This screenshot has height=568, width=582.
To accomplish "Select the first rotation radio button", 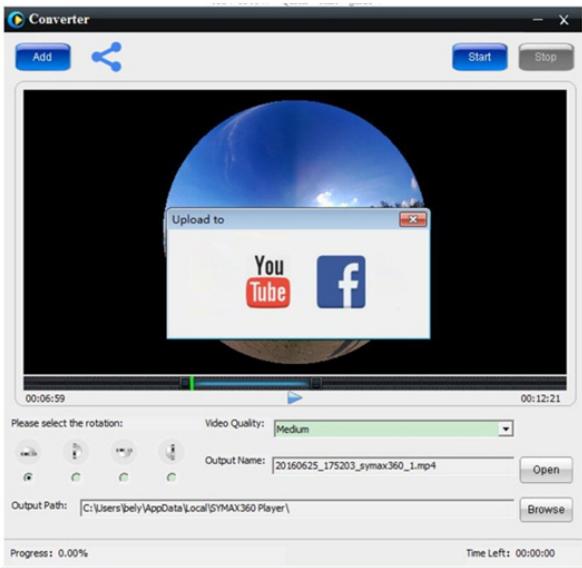I will (x=28, y=477).
